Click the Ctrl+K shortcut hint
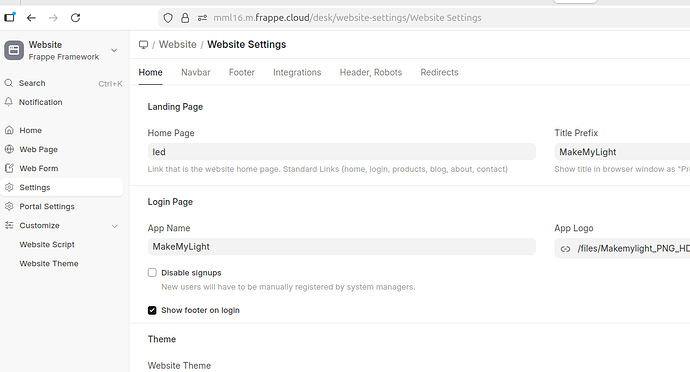Image resolution: width=690 pixels, height=372 pixels. [110, 84]
